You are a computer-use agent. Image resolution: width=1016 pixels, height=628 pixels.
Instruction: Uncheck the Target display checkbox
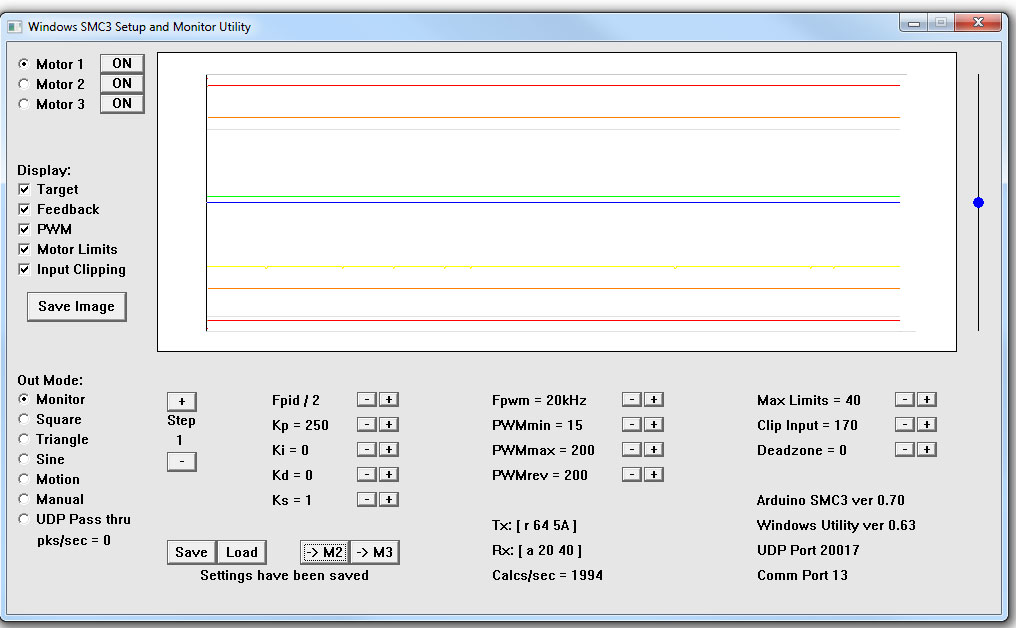(x=24, y=189)
